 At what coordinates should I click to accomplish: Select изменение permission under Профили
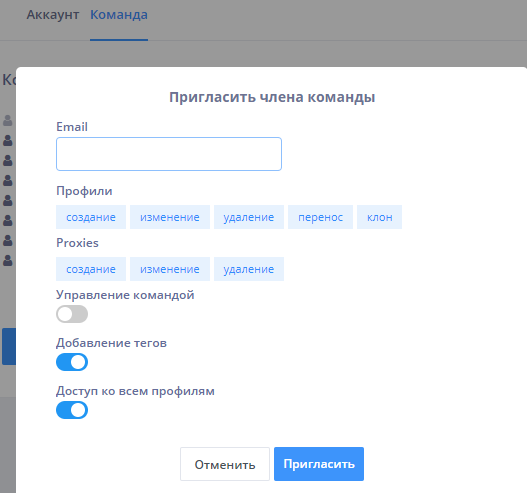coord(170,217)
